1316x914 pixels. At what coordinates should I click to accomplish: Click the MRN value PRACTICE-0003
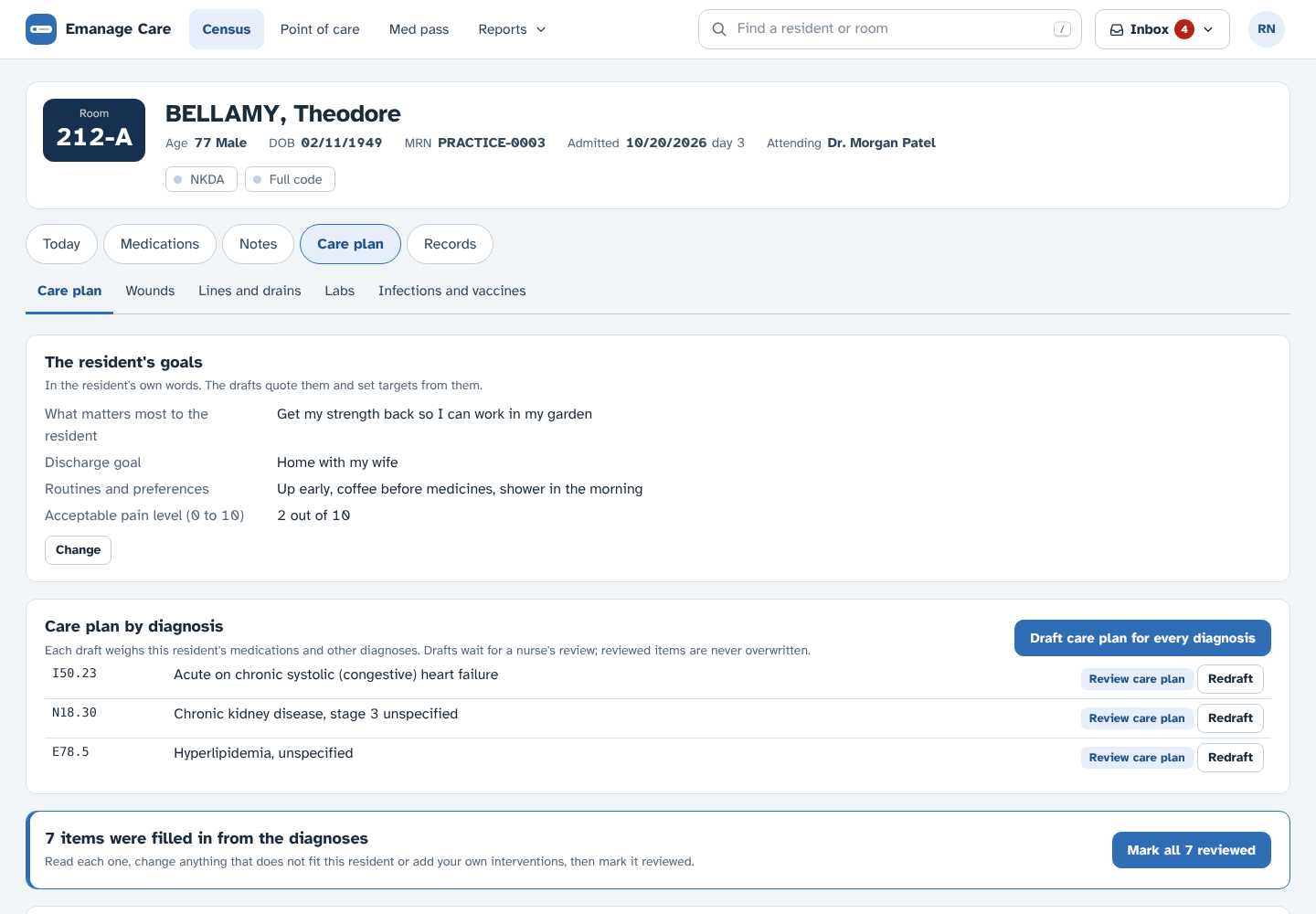coord(492,143)
